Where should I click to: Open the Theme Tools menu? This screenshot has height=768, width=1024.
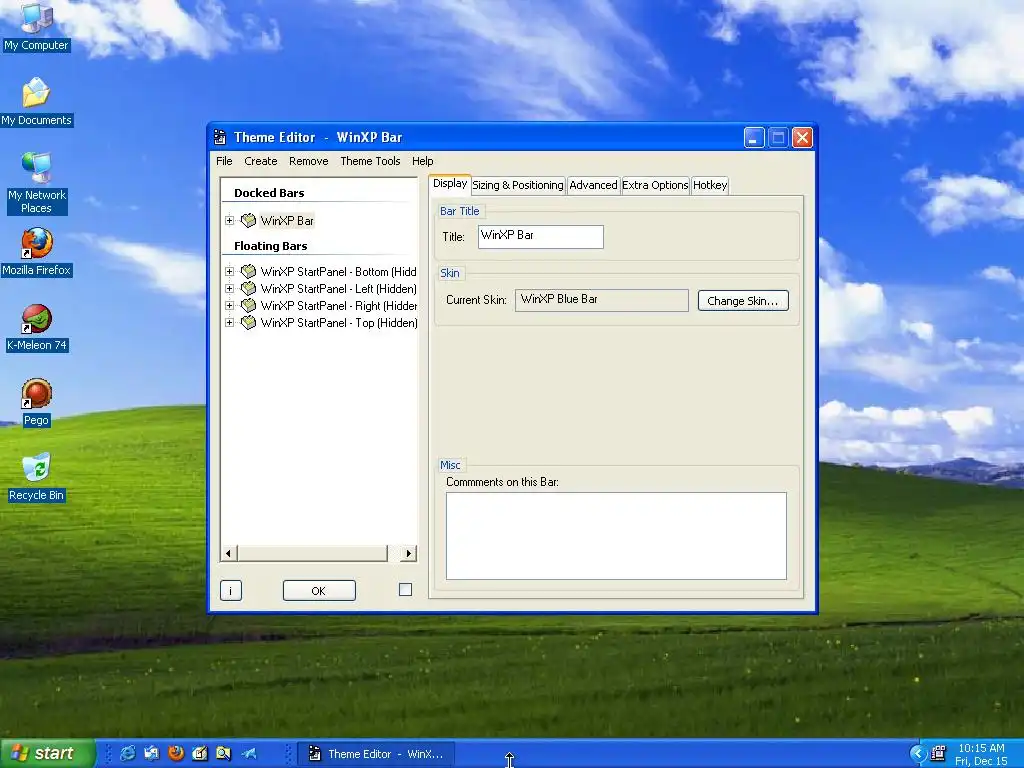tap(370, 161)
